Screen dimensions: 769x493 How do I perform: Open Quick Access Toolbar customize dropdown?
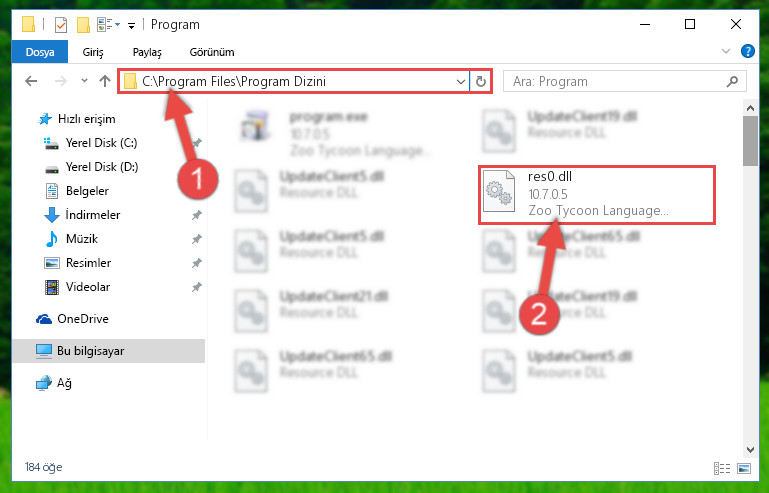pyautogui.click(x=131, y=26)
